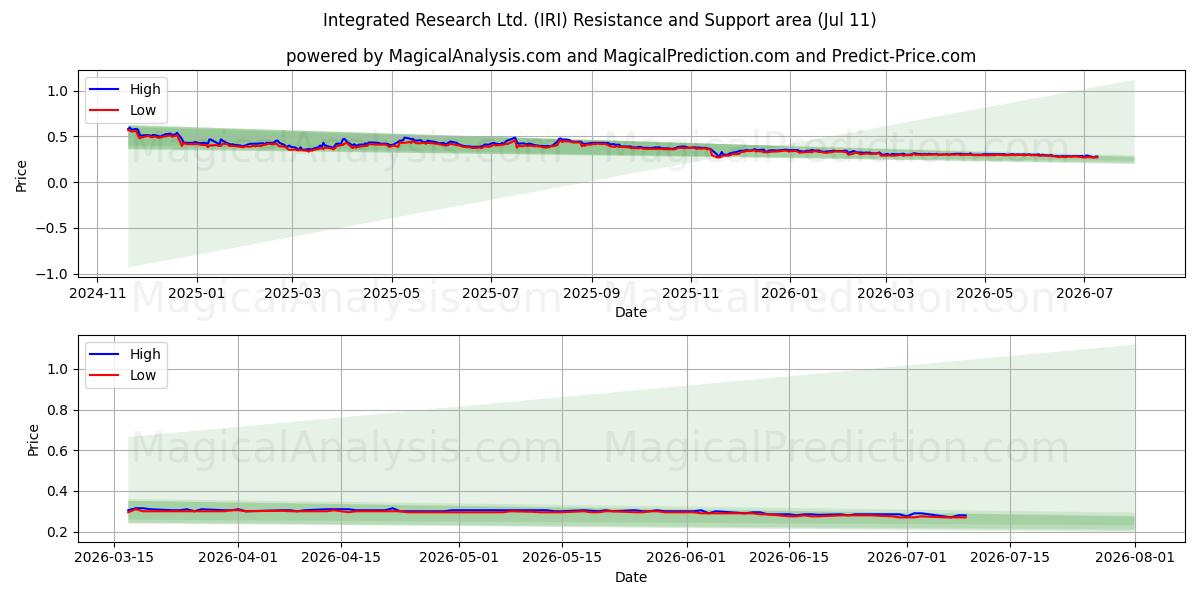
Task: Click the '2026-03' x-axis tick label
Action: [885, 294]
